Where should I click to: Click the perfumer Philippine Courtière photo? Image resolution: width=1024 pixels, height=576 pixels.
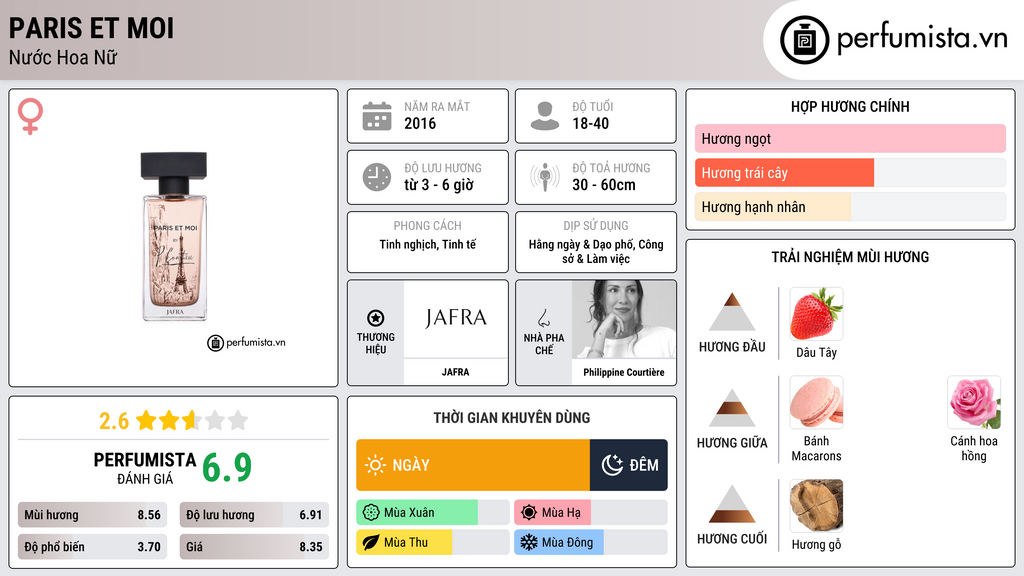click(624, 319)
